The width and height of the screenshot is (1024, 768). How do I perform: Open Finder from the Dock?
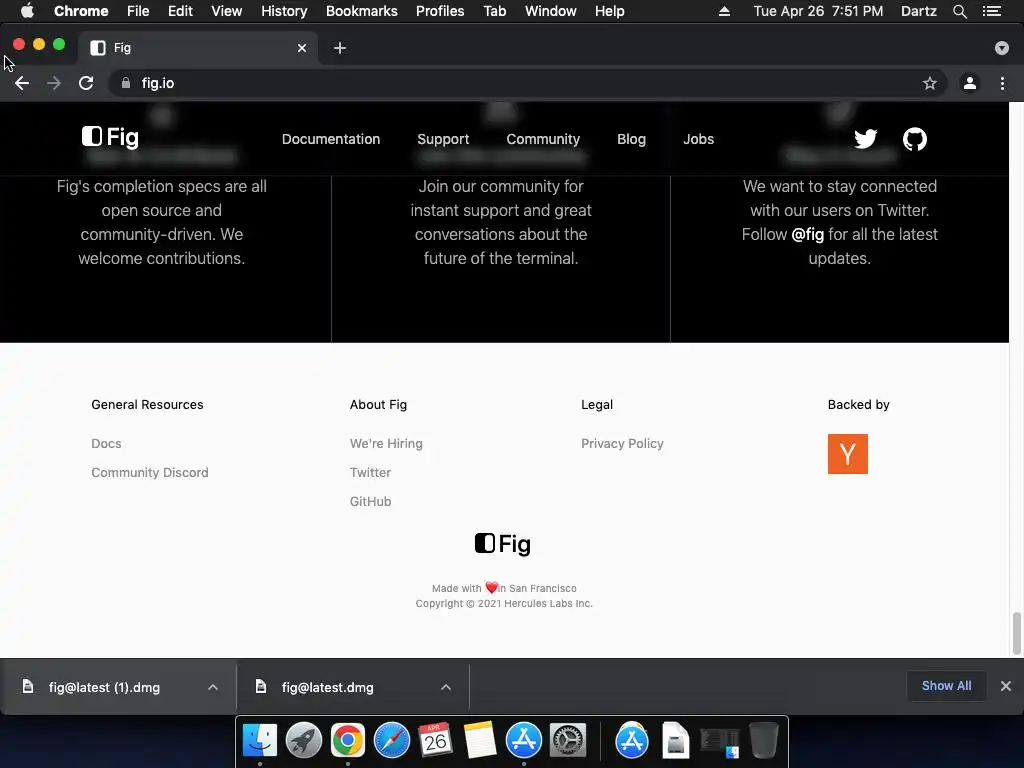coord(260,741)
